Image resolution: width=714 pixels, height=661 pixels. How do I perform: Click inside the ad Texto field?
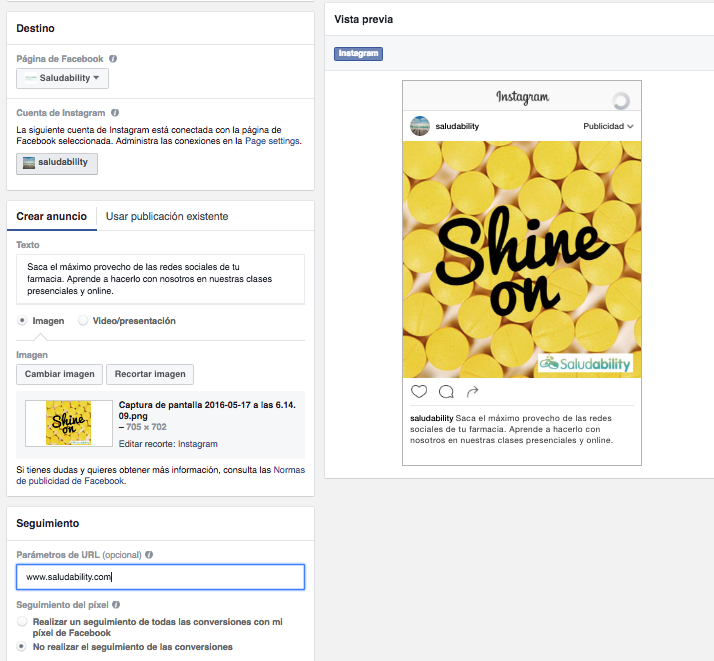coord(160,279)
